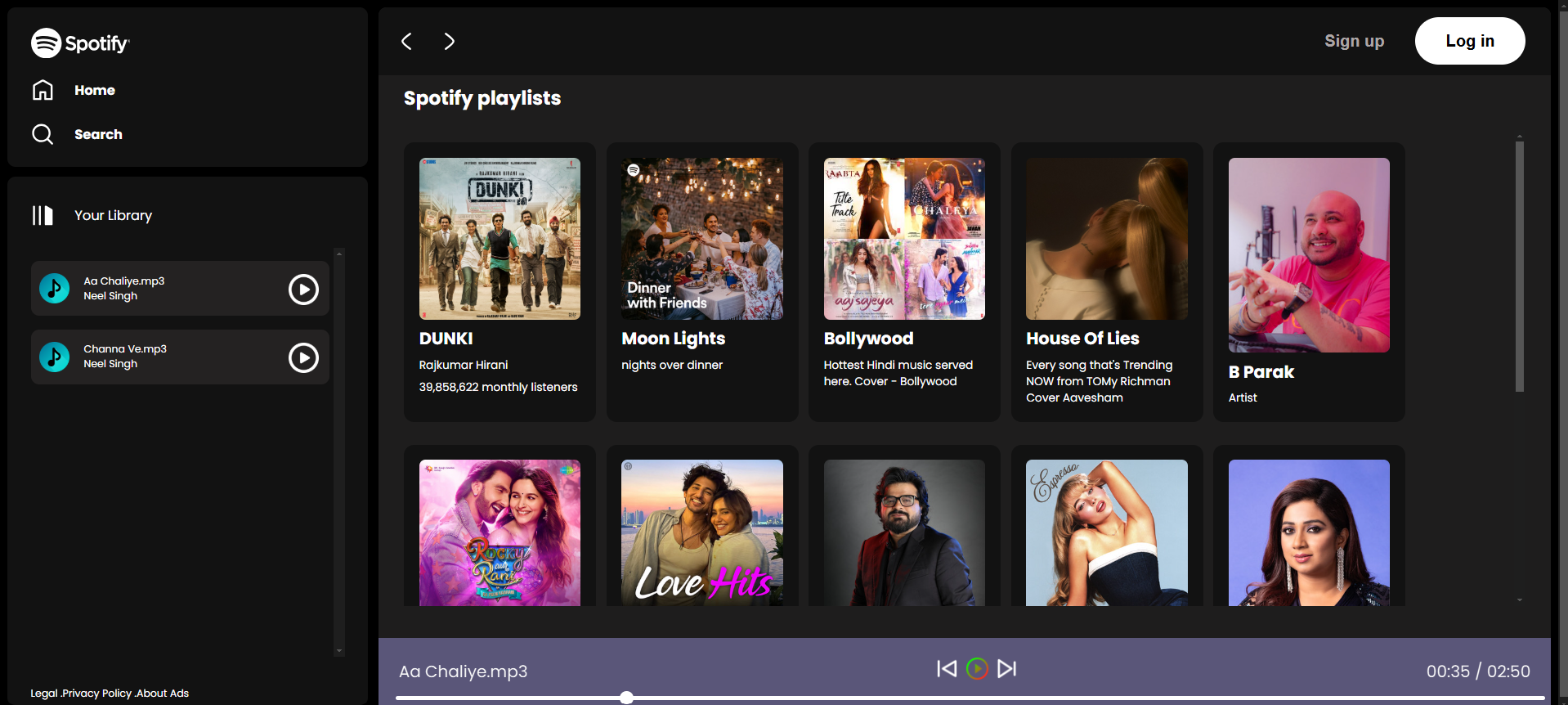This screenshot has width=1568, height=705.
Task: Click the playlists scrollbar up arrow
Action: [x=1520, y=136]
